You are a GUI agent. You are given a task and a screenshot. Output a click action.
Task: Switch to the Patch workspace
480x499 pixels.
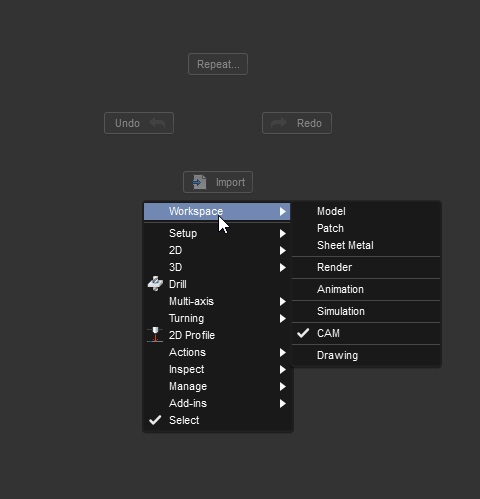(x=367, y=228)
